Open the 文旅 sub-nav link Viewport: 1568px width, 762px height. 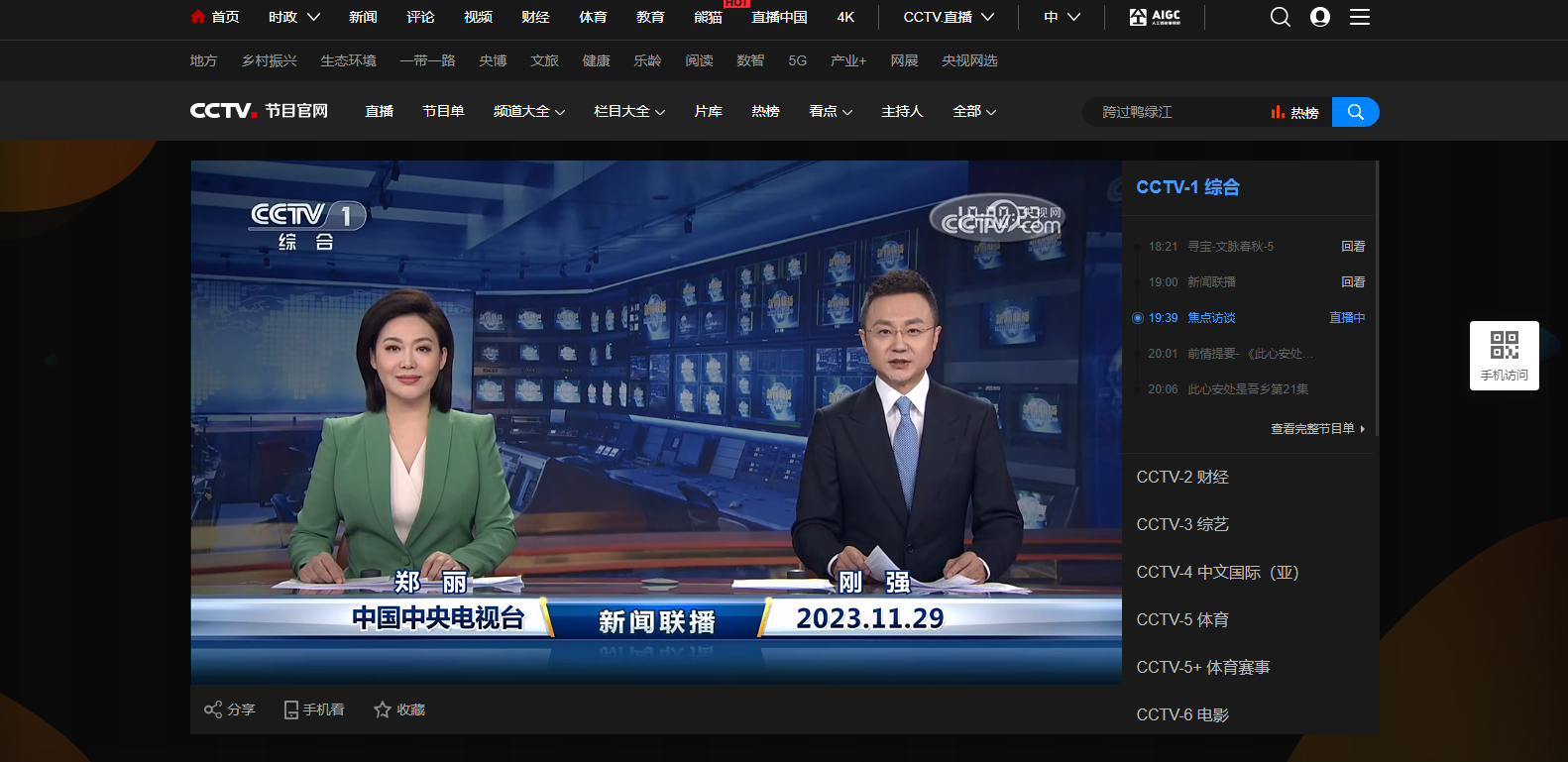544,60
